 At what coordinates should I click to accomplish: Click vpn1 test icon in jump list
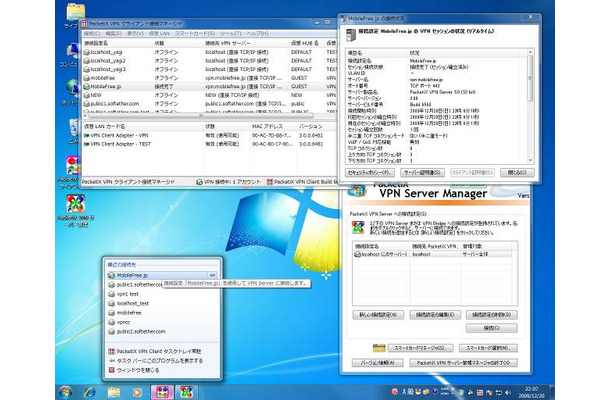tap(112, 294)
